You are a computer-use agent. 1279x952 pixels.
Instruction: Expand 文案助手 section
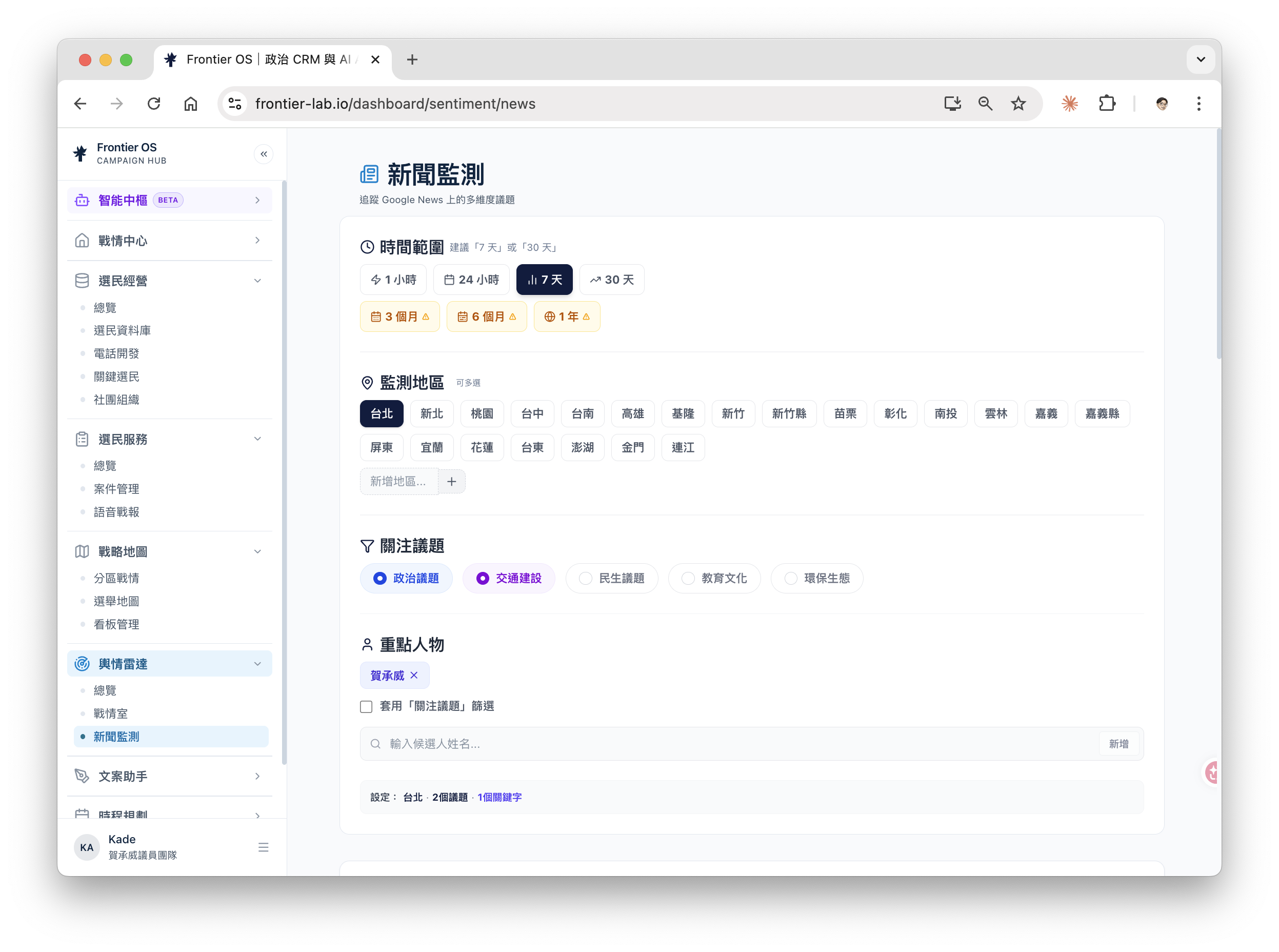pyautogui.click(x=169, y=776)
